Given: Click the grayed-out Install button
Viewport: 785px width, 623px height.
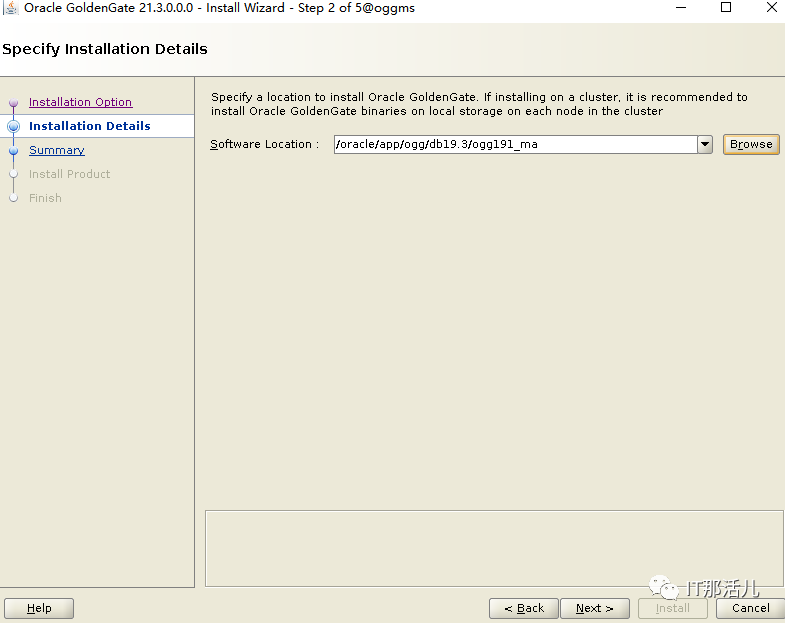Looking at the screenshot, I should (x=672, y=608).
